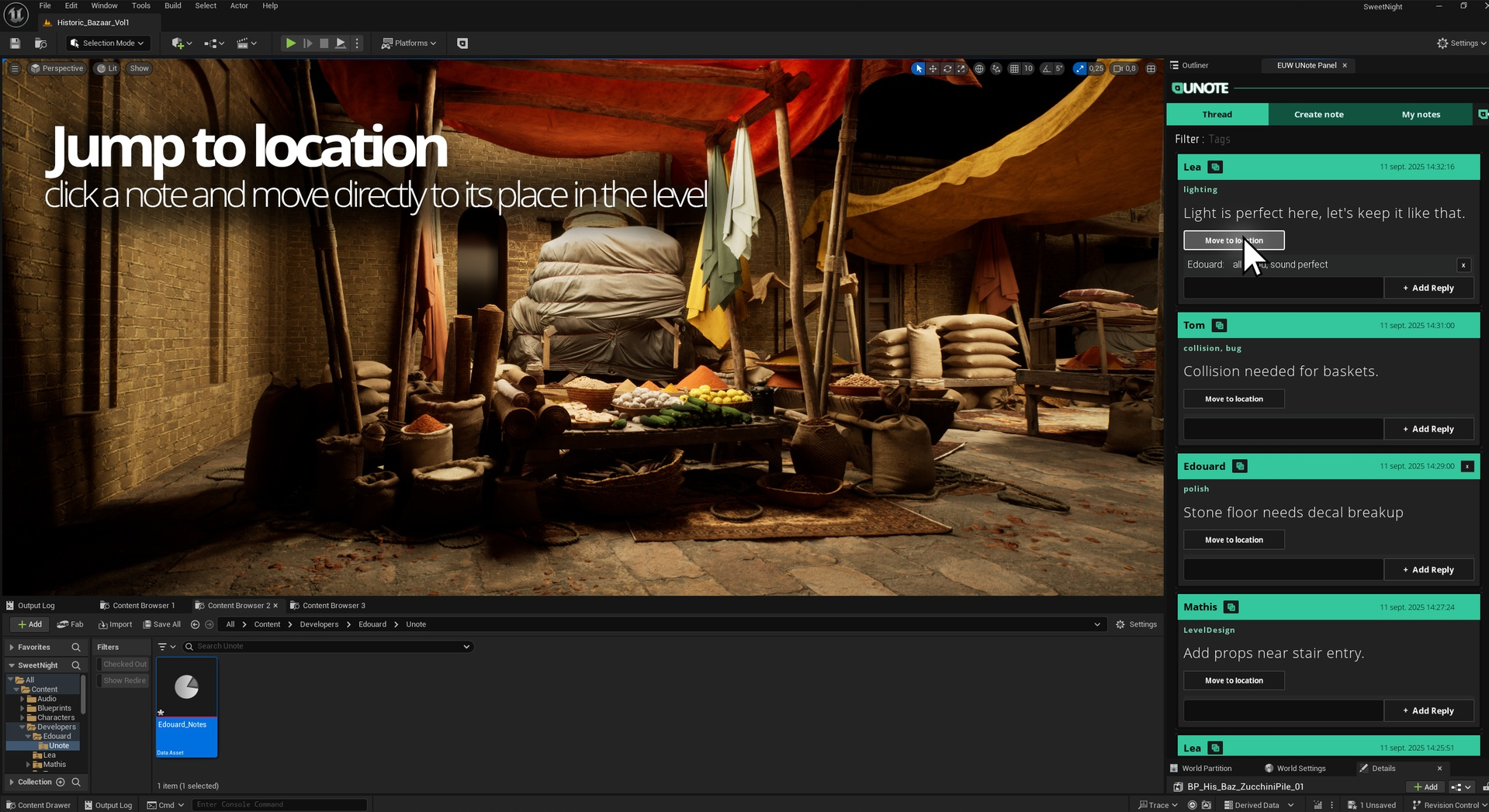Viewport: 1489px width, 812px height.
Task: Click the Save current level icon
Action: pyautogui.click(x=15, y=43)
